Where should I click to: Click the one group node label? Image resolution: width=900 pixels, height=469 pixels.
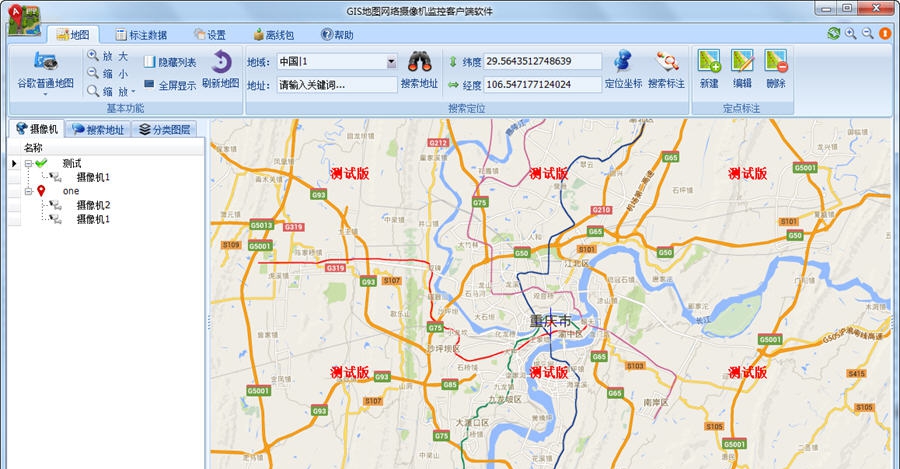click(x=71, y=191)
